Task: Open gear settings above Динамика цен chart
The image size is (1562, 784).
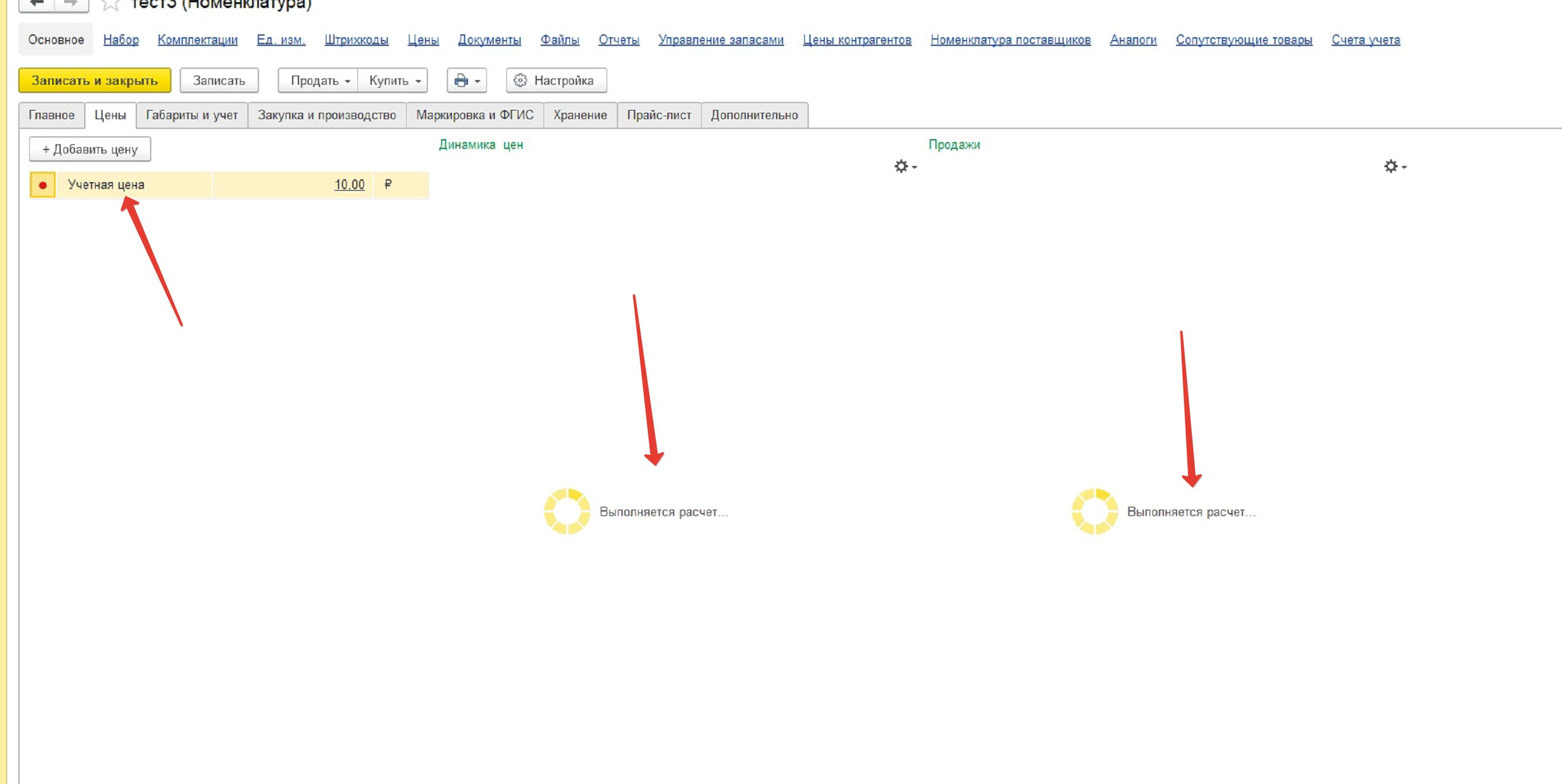Action: [904, 166]
